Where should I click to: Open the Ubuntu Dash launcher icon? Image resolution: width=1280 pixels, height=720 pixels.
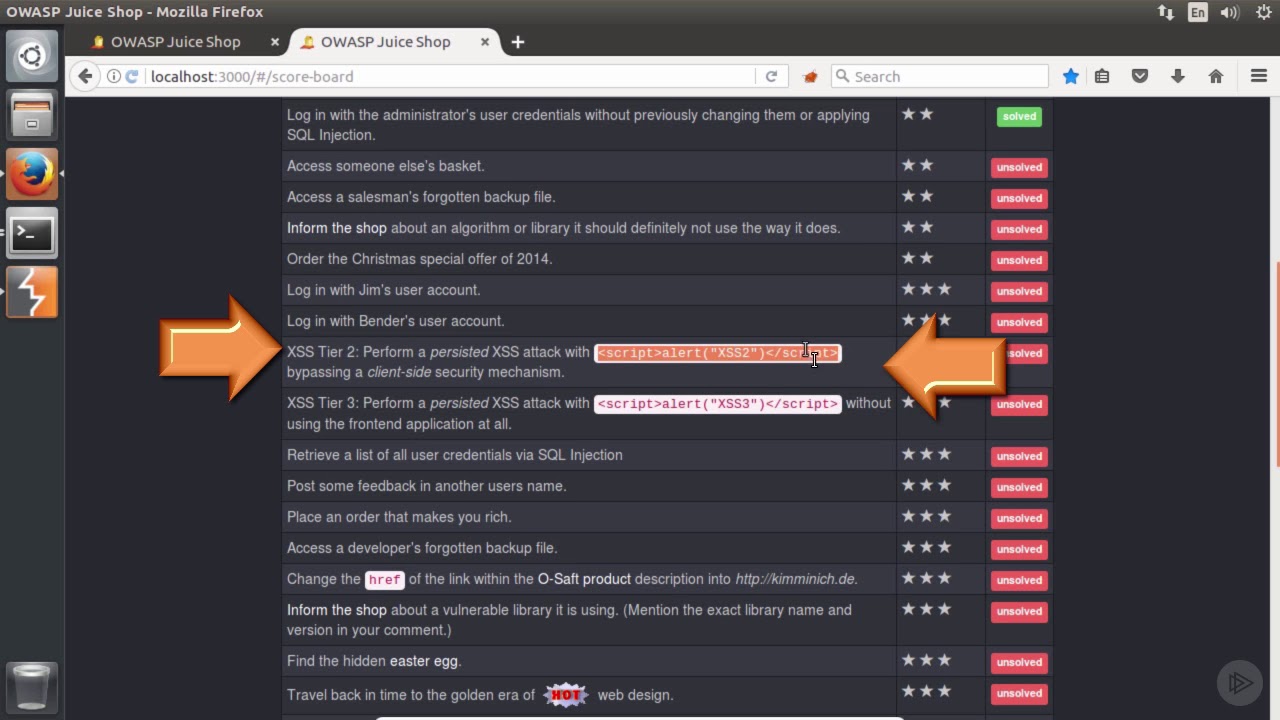(32, 56)
